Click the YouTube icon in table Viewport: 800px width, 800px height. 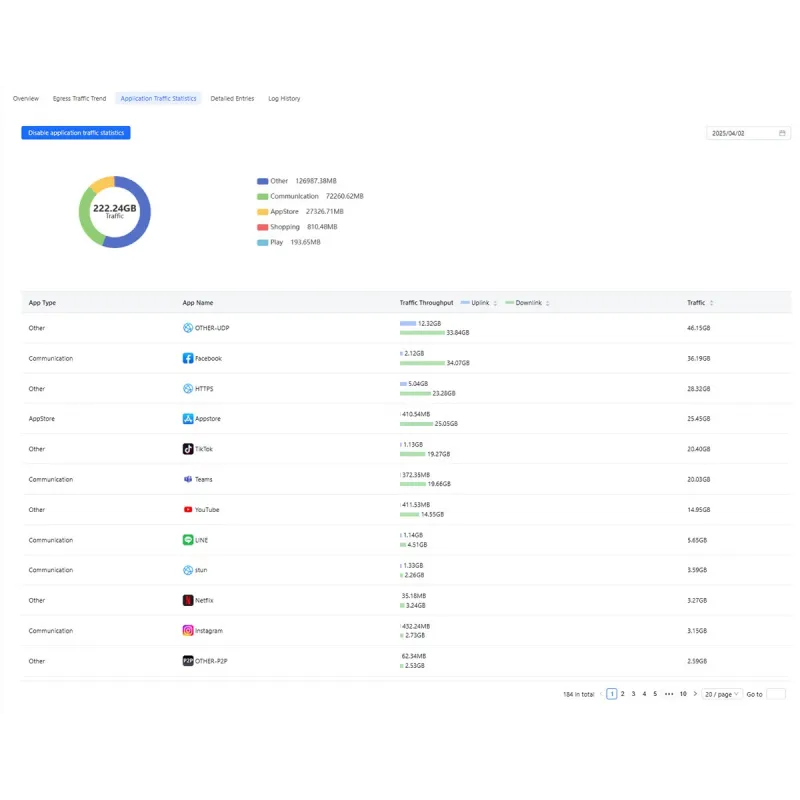coord(188,510)
